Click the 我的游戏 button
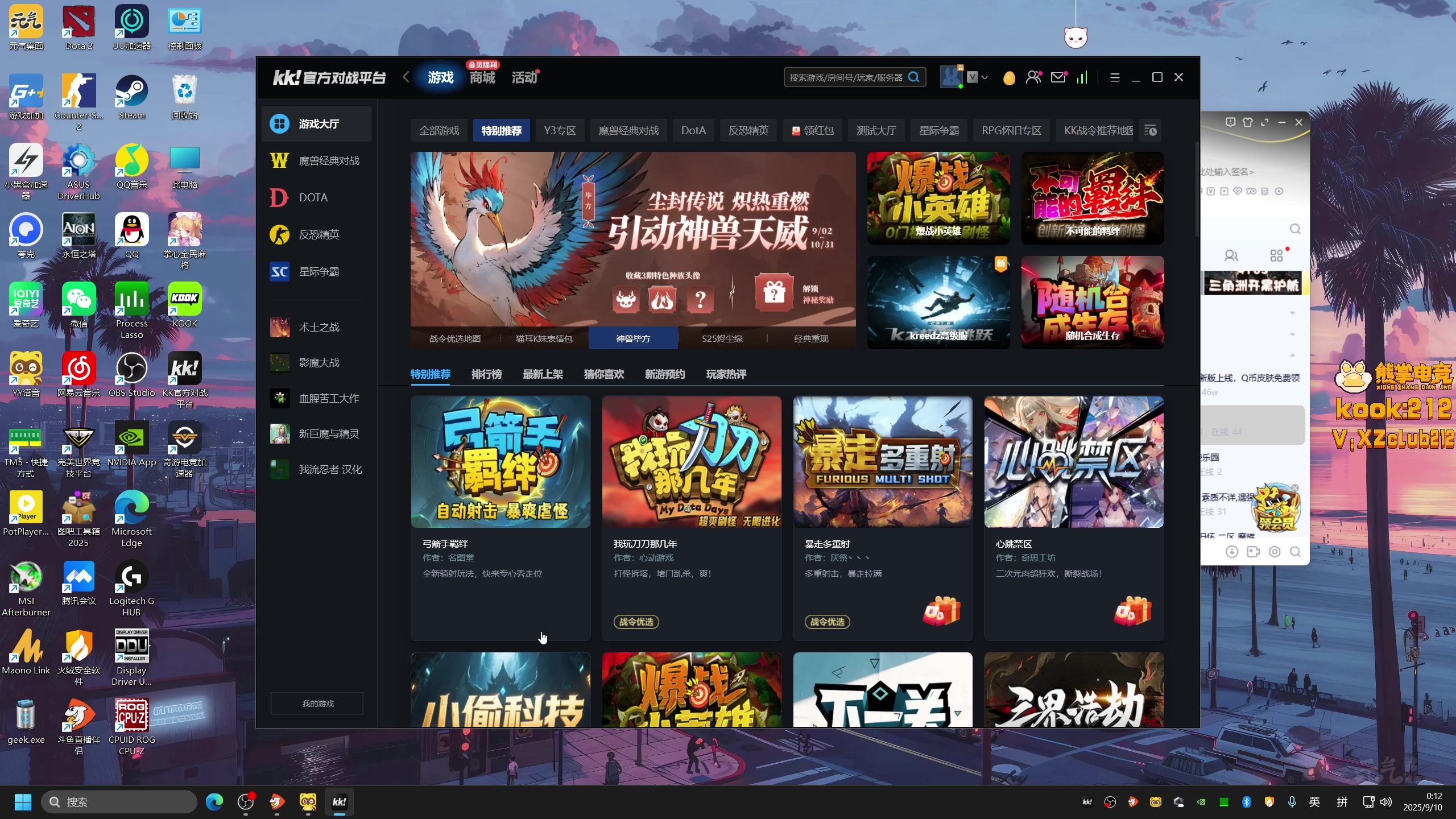The image size is (1456, 819). (317, 704)
